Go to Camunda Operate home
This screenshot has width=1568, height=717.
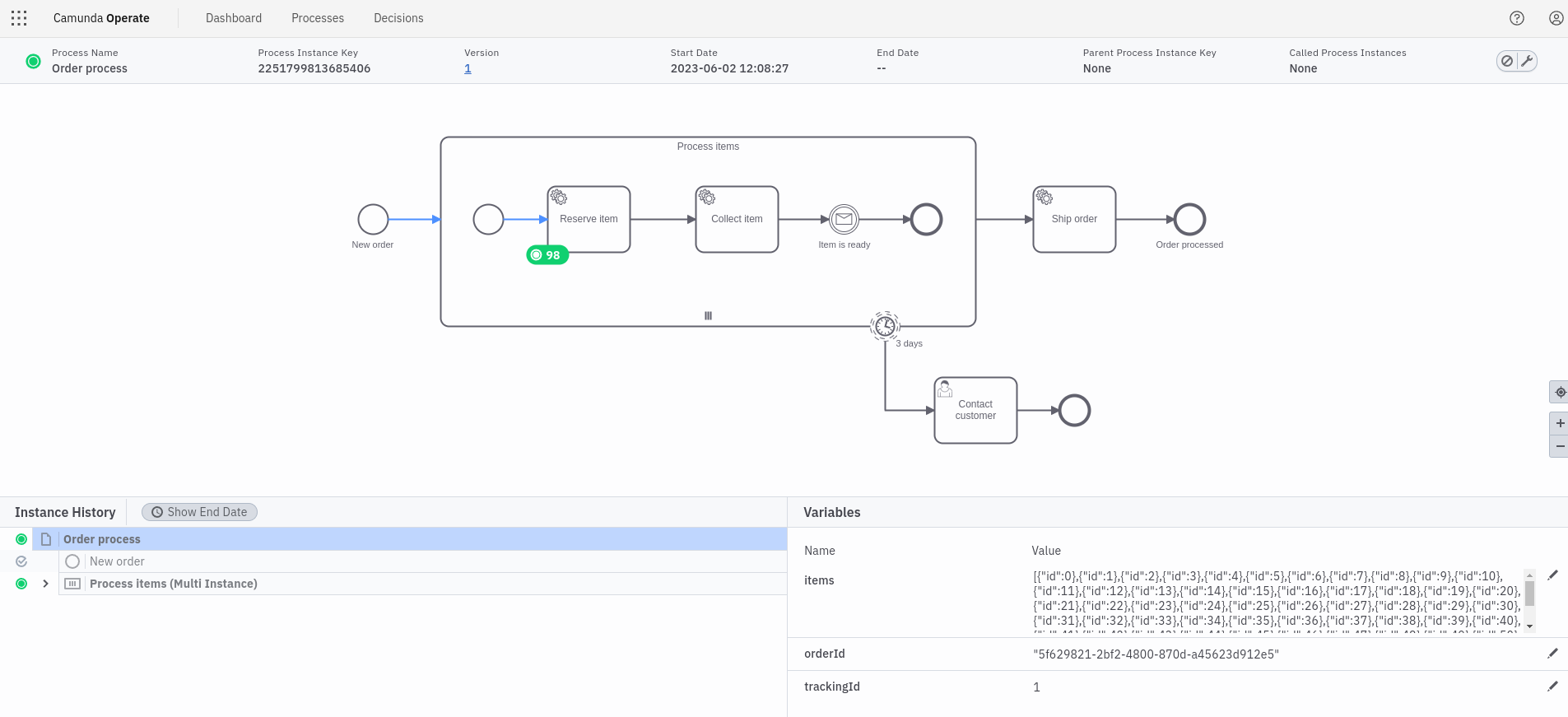tap(101, 18)
